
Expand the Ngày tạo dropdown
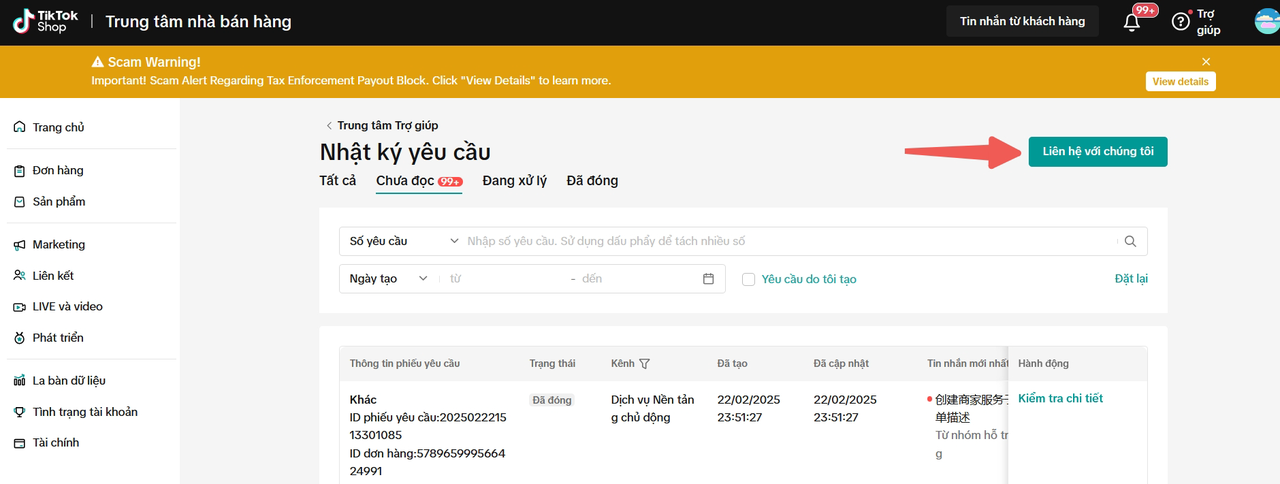(x=388, y=279)
